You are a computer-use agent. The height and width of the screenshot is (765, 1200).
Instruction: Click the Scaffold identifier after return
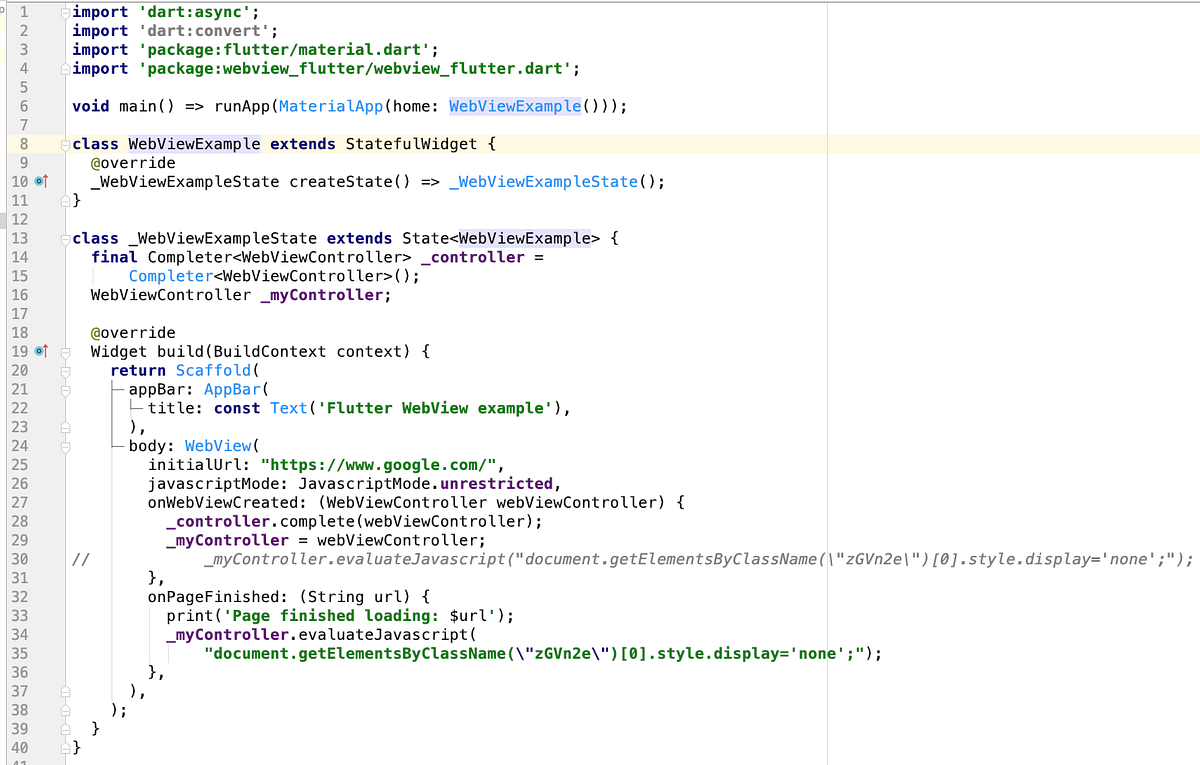pyautogui.click(x=213, y=370)
